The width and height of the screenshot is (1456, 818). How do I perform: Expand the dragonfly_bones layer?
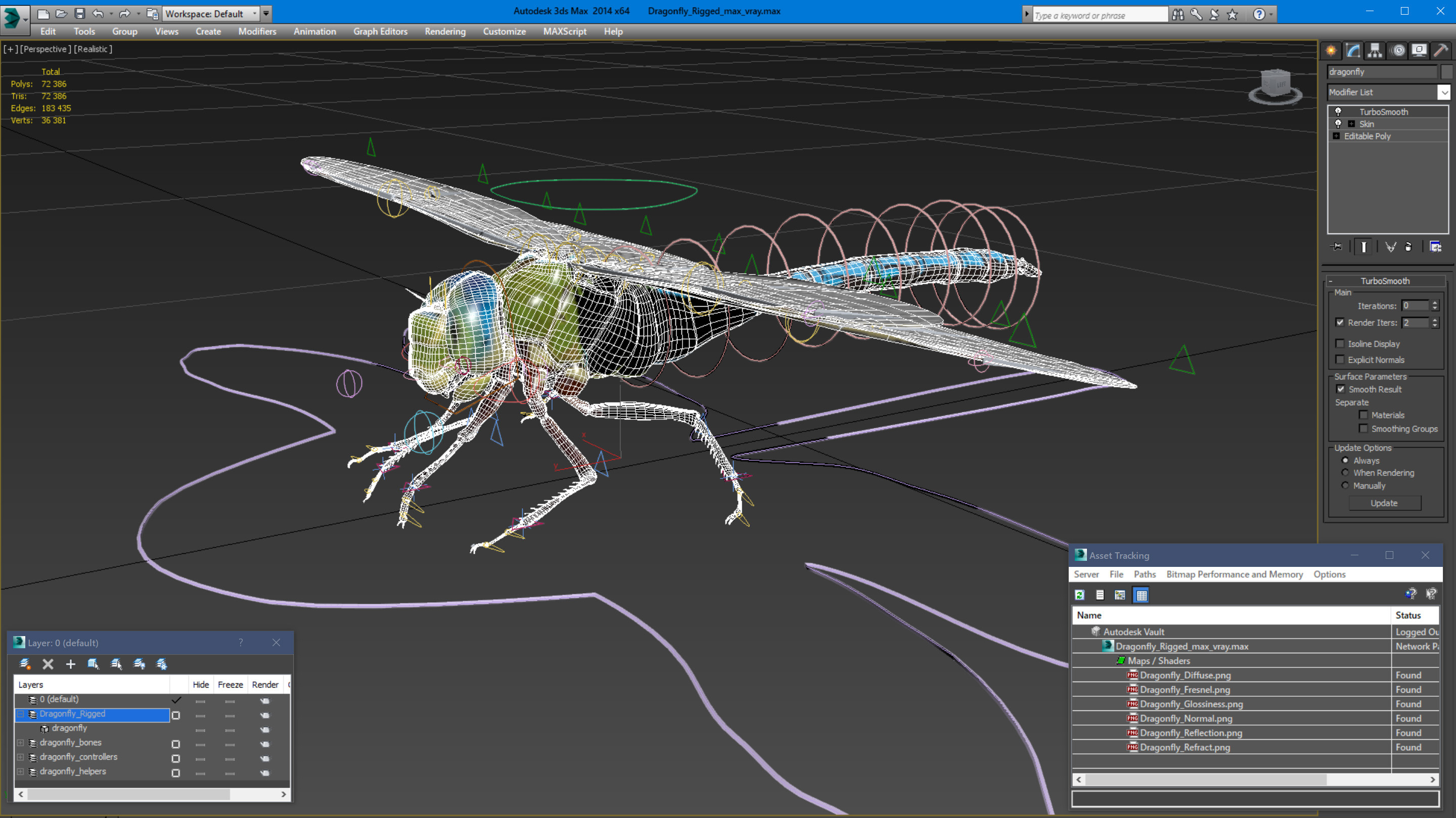click(x=20, y=743)
